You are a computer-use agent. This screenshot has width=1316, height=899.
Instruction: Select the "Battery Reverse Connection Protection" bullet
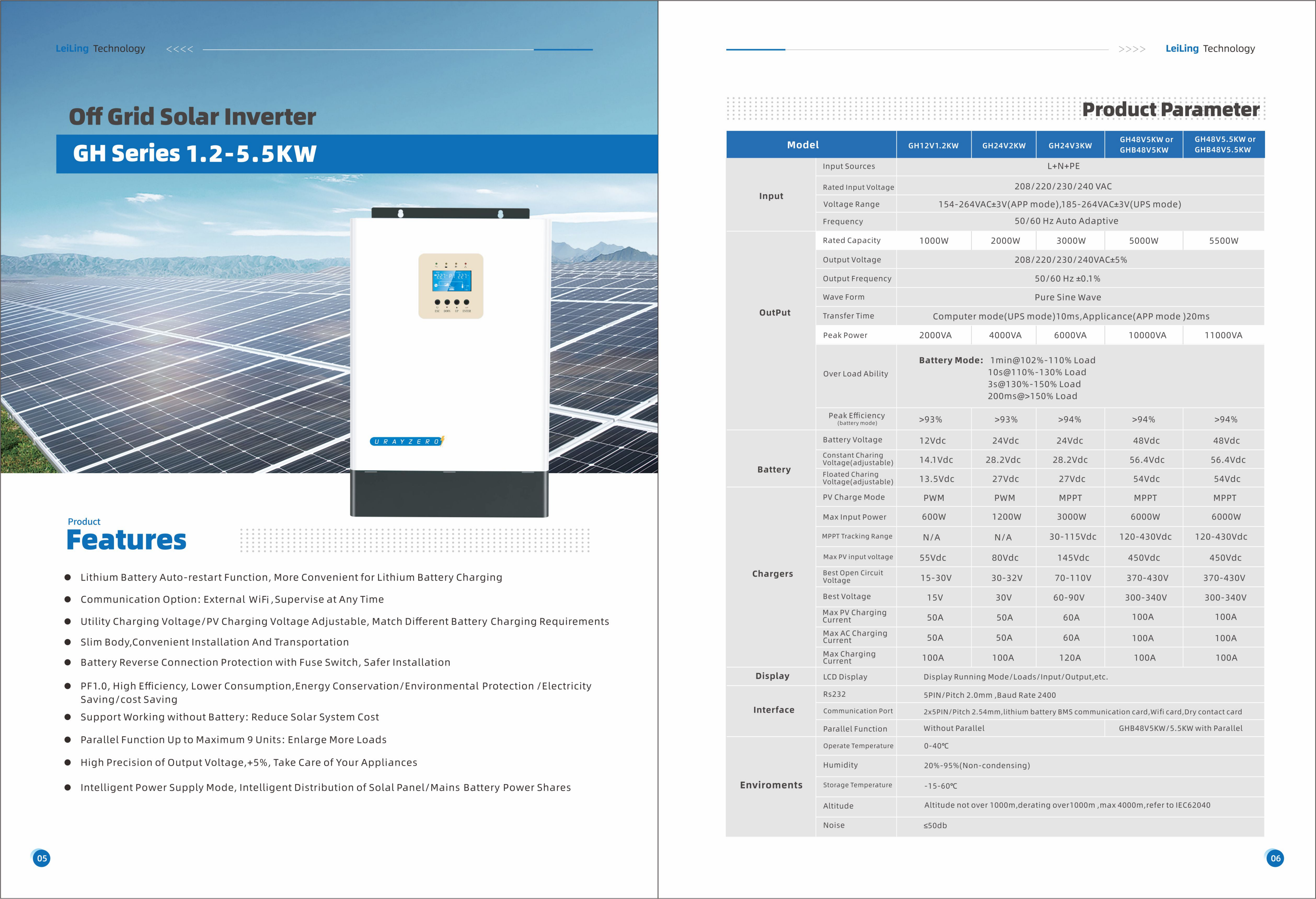[266, 662]
